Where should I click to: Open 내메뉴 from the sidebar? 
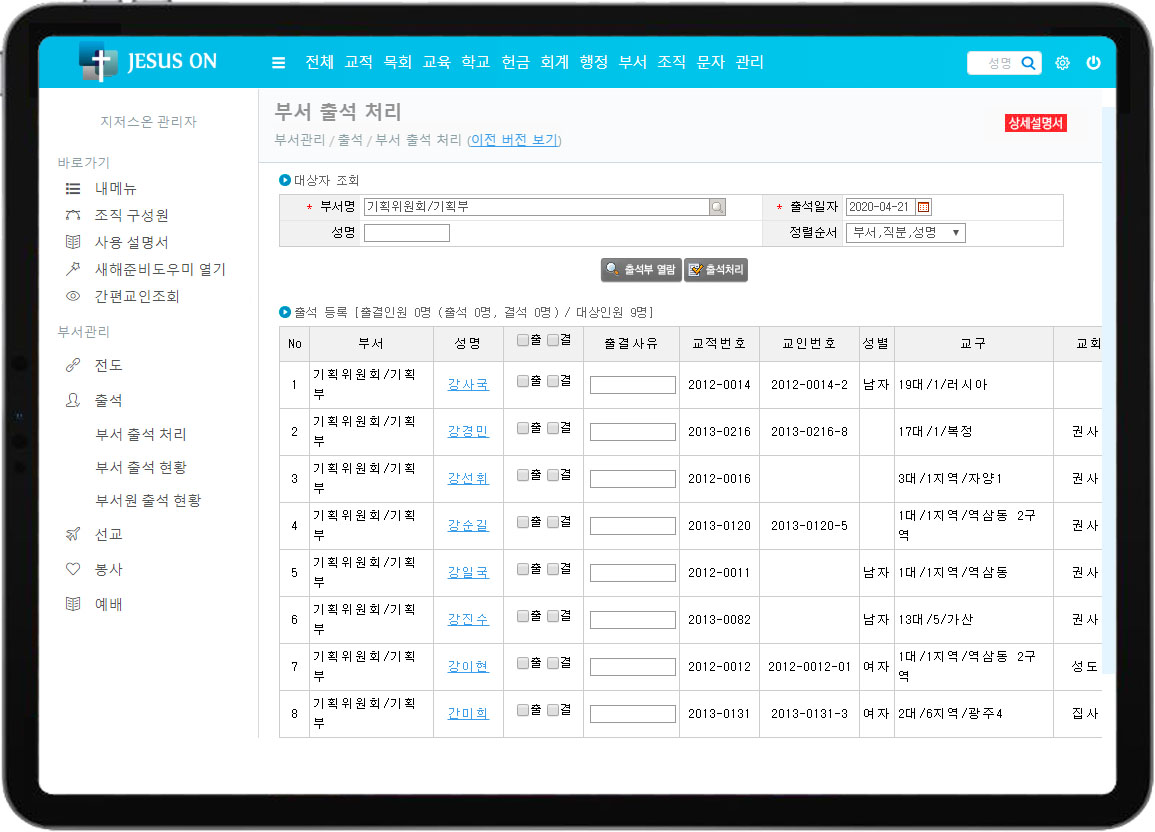click(x=115, y=188)
